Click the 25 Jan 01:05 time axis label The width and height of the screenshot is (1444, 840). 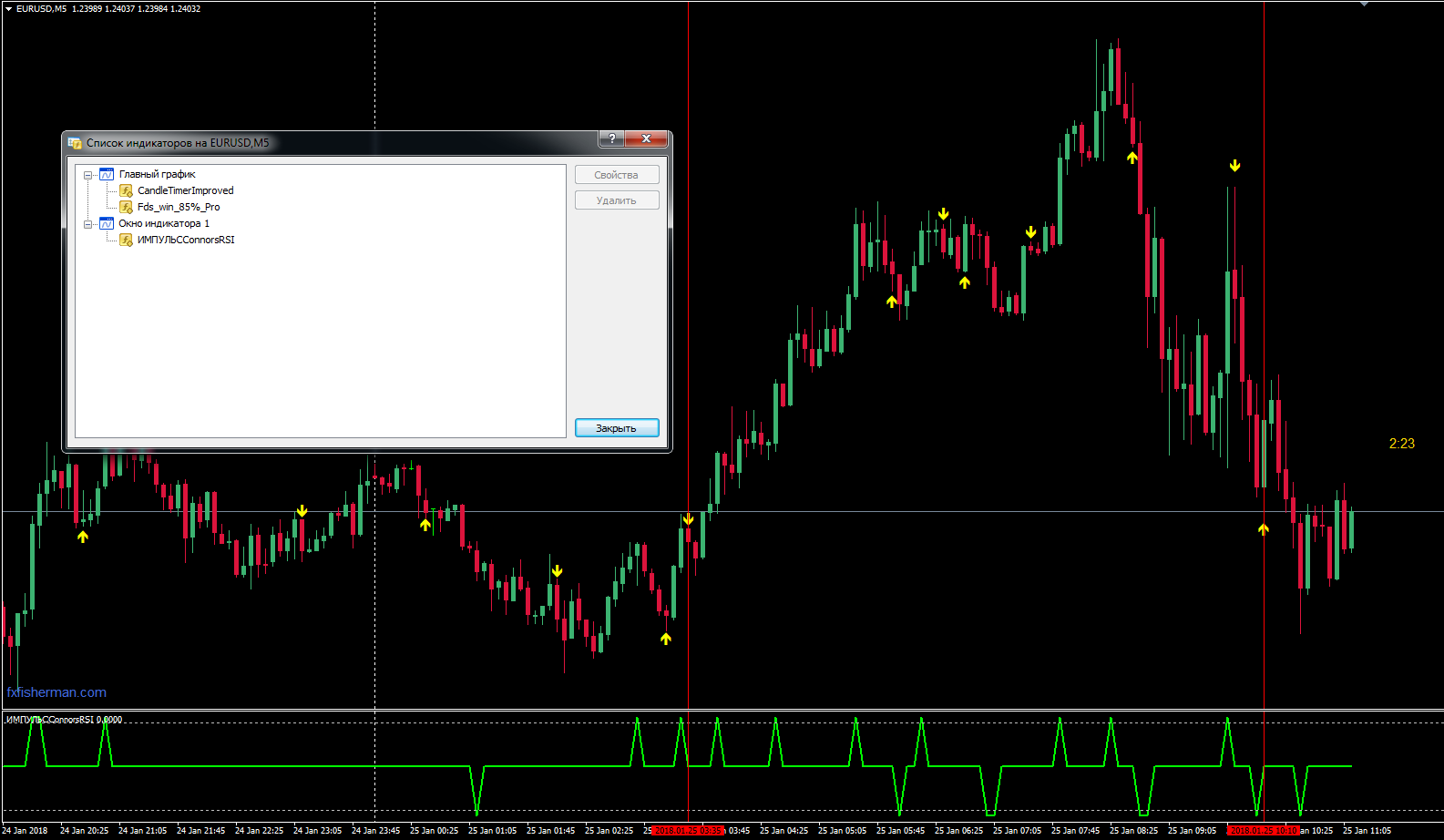coord(492,831)
